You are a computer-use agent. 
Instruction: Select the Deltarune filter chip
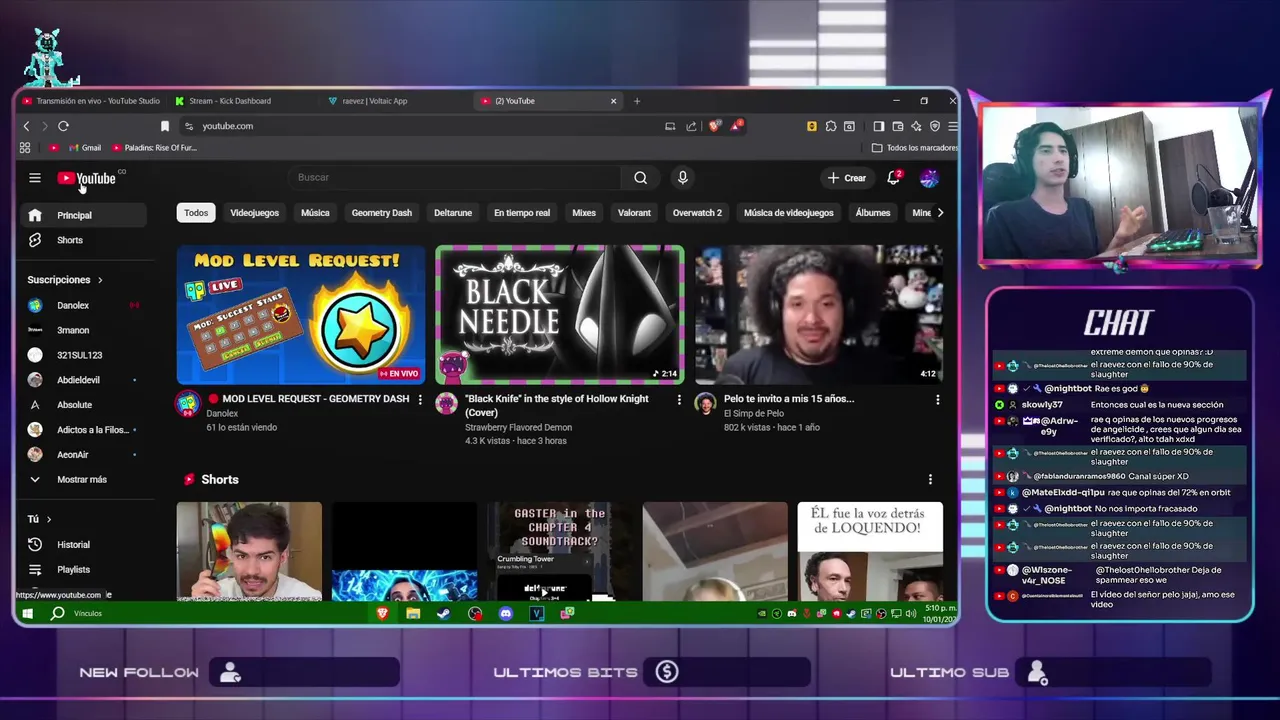pyautogui.click(x=453, y=213)
